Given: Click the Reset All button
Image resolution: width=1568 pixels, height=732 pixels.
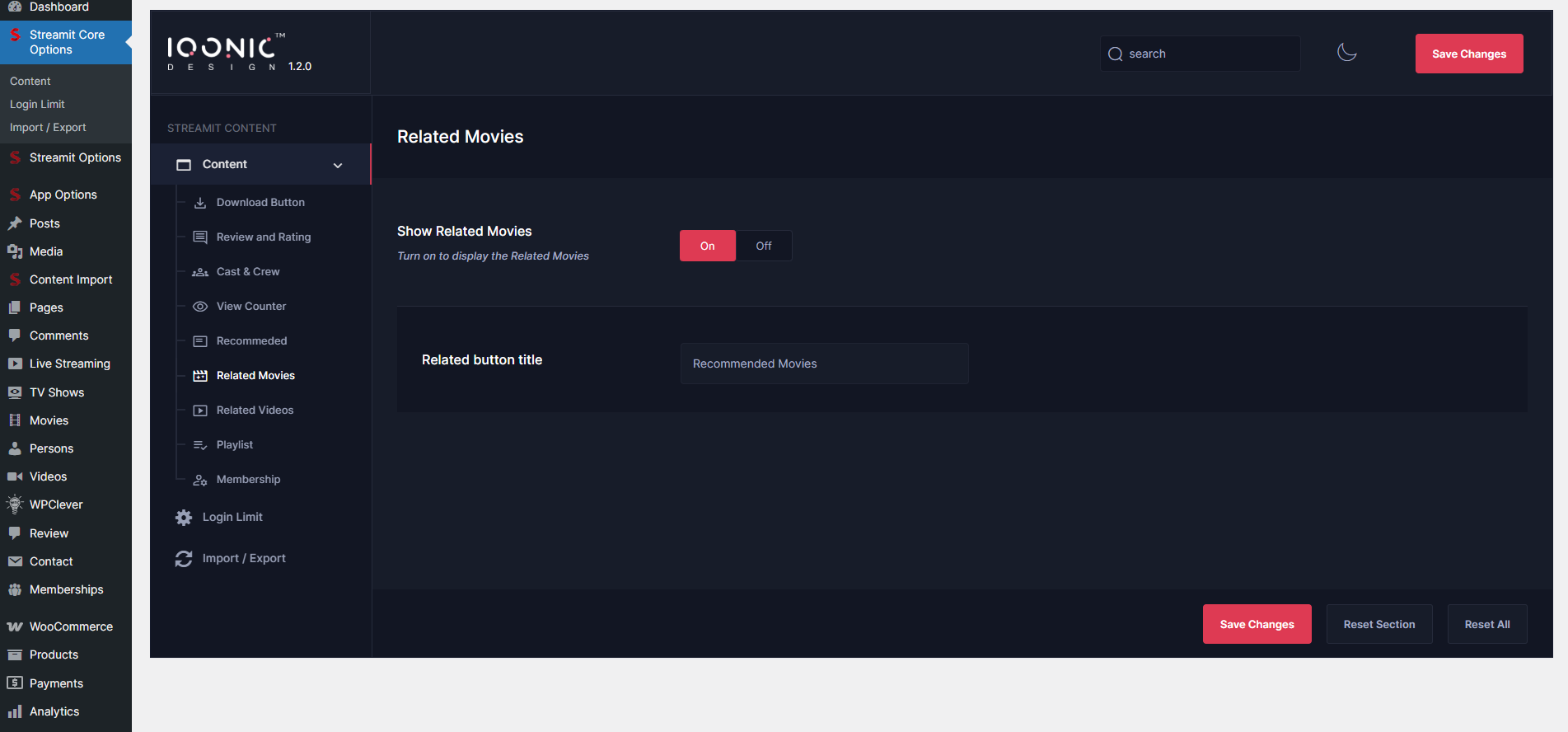Looking at the screenshot, I should point(1486,624).
